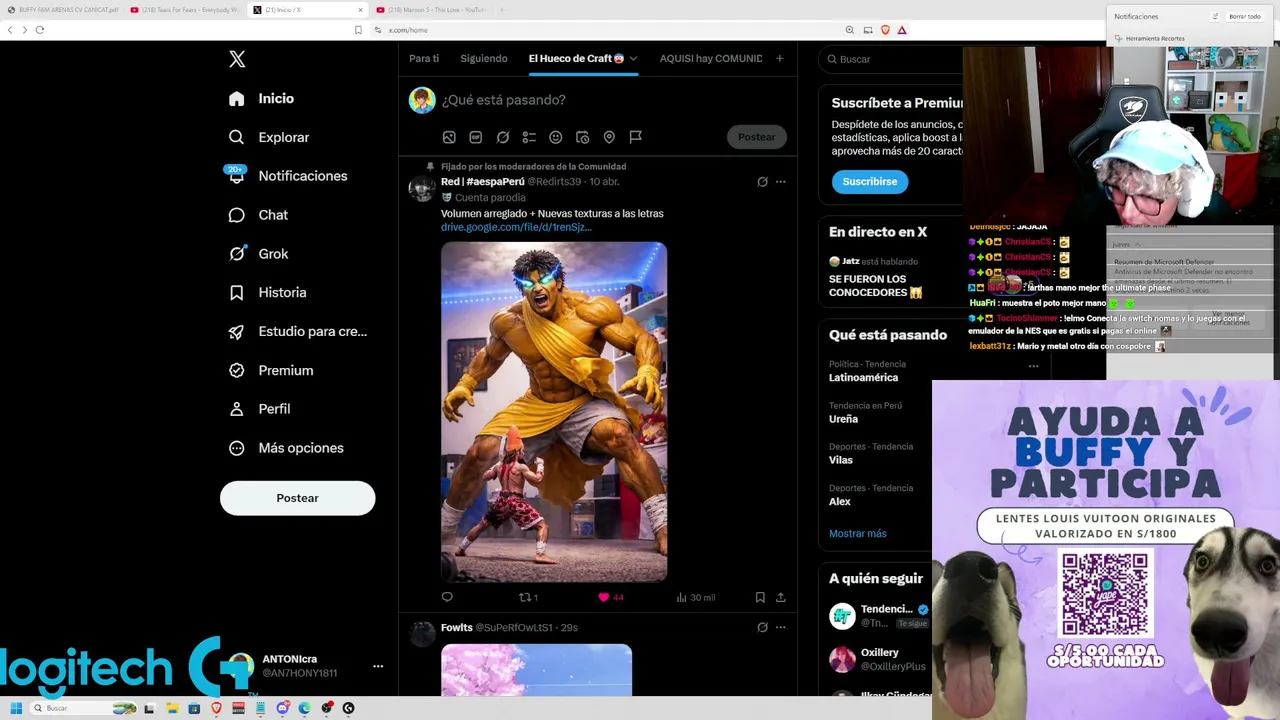
Task: Go to Inicio in the sidebar
Action: pyautogui.click(x=261, y=99)
